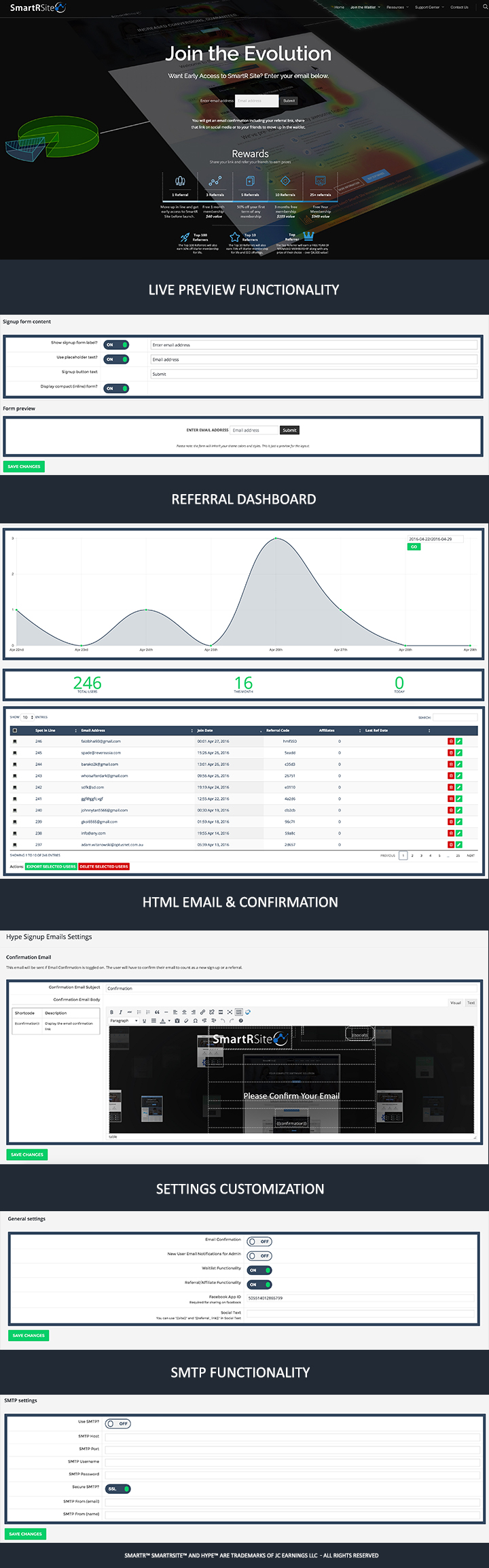Click the Signup button text field
489x1568 pixels.
pos(314,374)
